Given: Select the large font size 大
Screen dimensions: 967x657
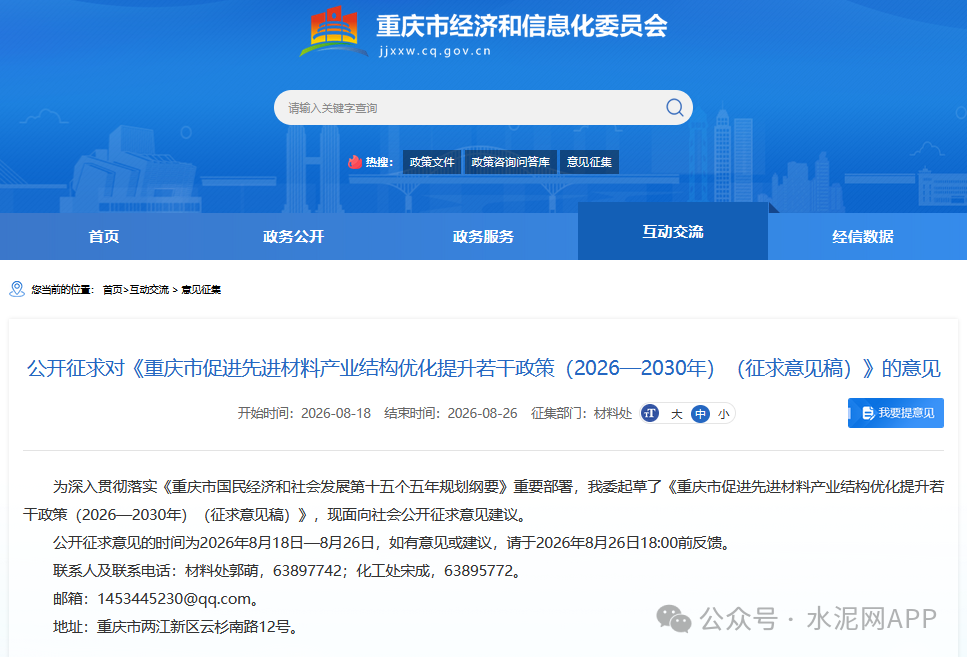Looking at the screenshot, I should [x=677, y=414].
